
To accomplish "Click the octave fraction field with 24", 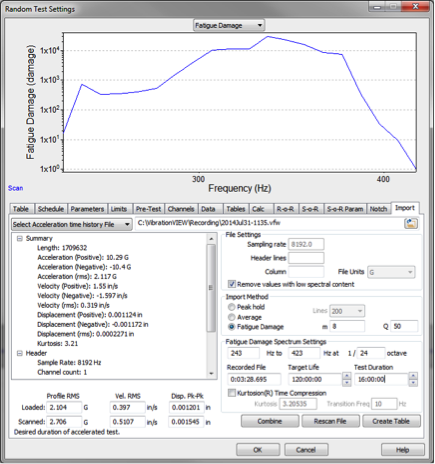I will pyautogui.click(x=371, y=353).
